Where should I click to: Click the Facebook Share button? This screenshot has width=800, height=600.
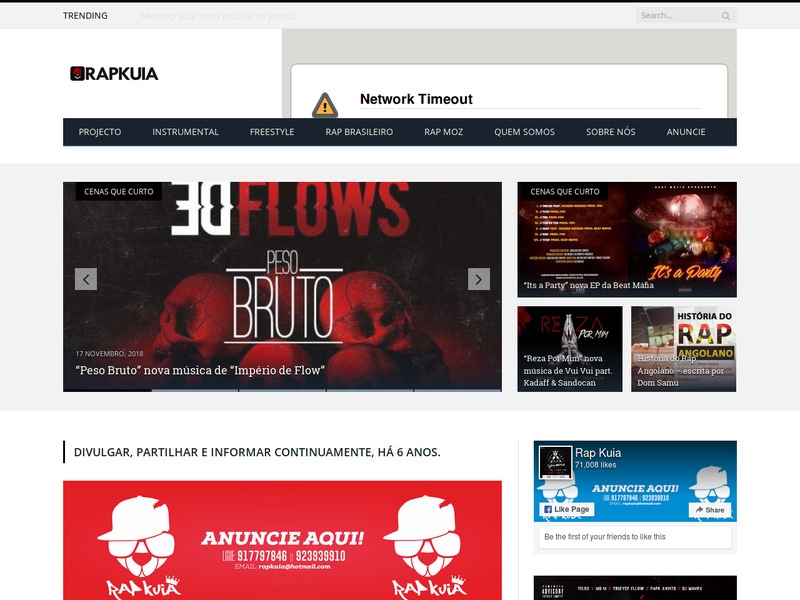[710, 510]
